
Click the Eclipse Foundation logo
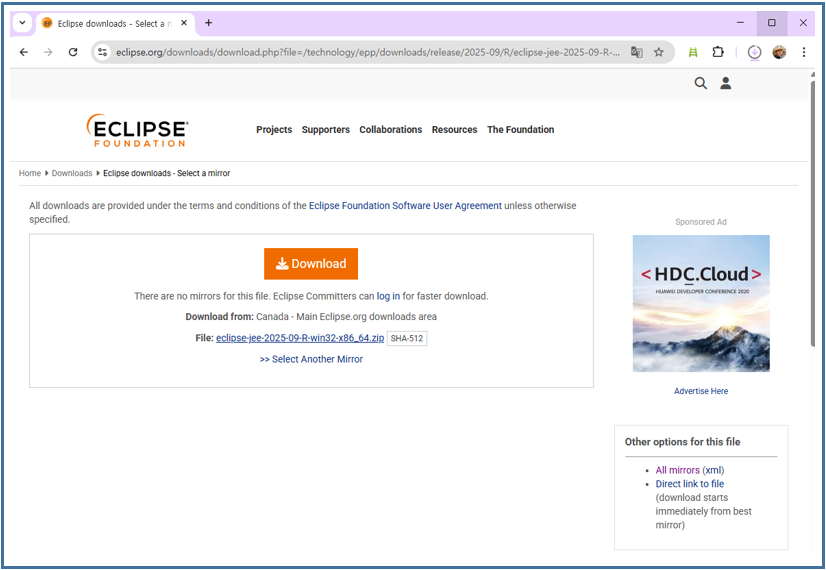tap(137, 130)
